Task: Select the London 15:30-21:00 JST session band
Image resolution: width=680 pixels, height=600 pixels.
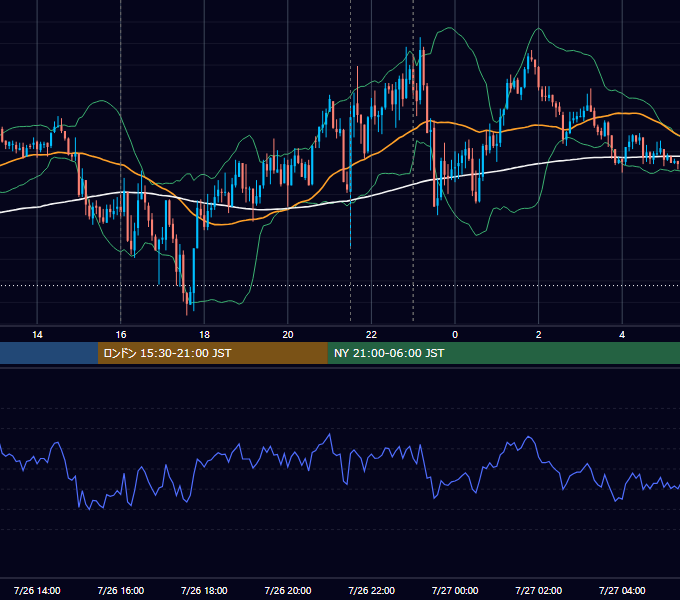Action: tap(212, 353)
